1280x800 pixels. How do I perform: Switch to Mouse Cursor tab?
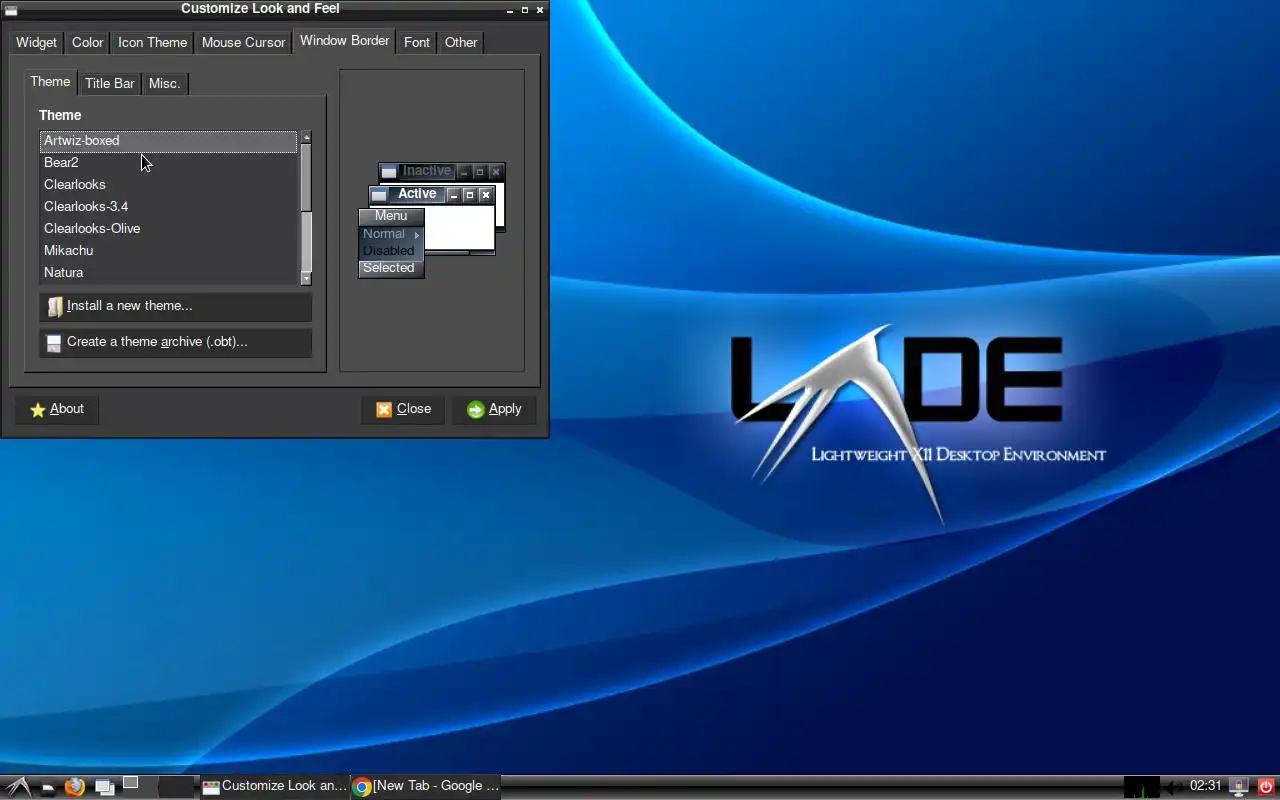pos(243,42)
